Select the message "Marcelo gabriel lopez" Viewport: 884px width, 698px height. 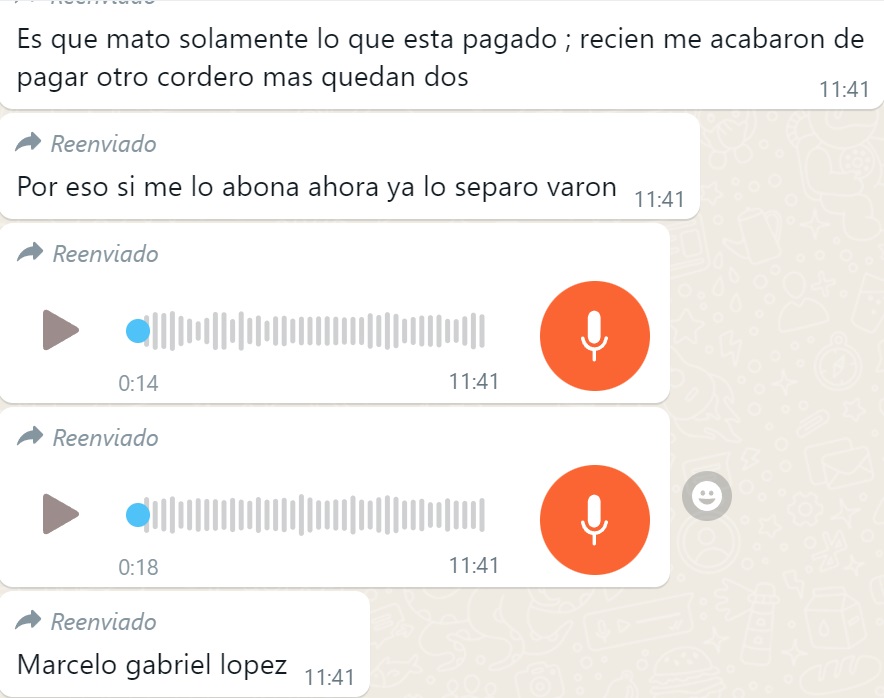(152, 665)
